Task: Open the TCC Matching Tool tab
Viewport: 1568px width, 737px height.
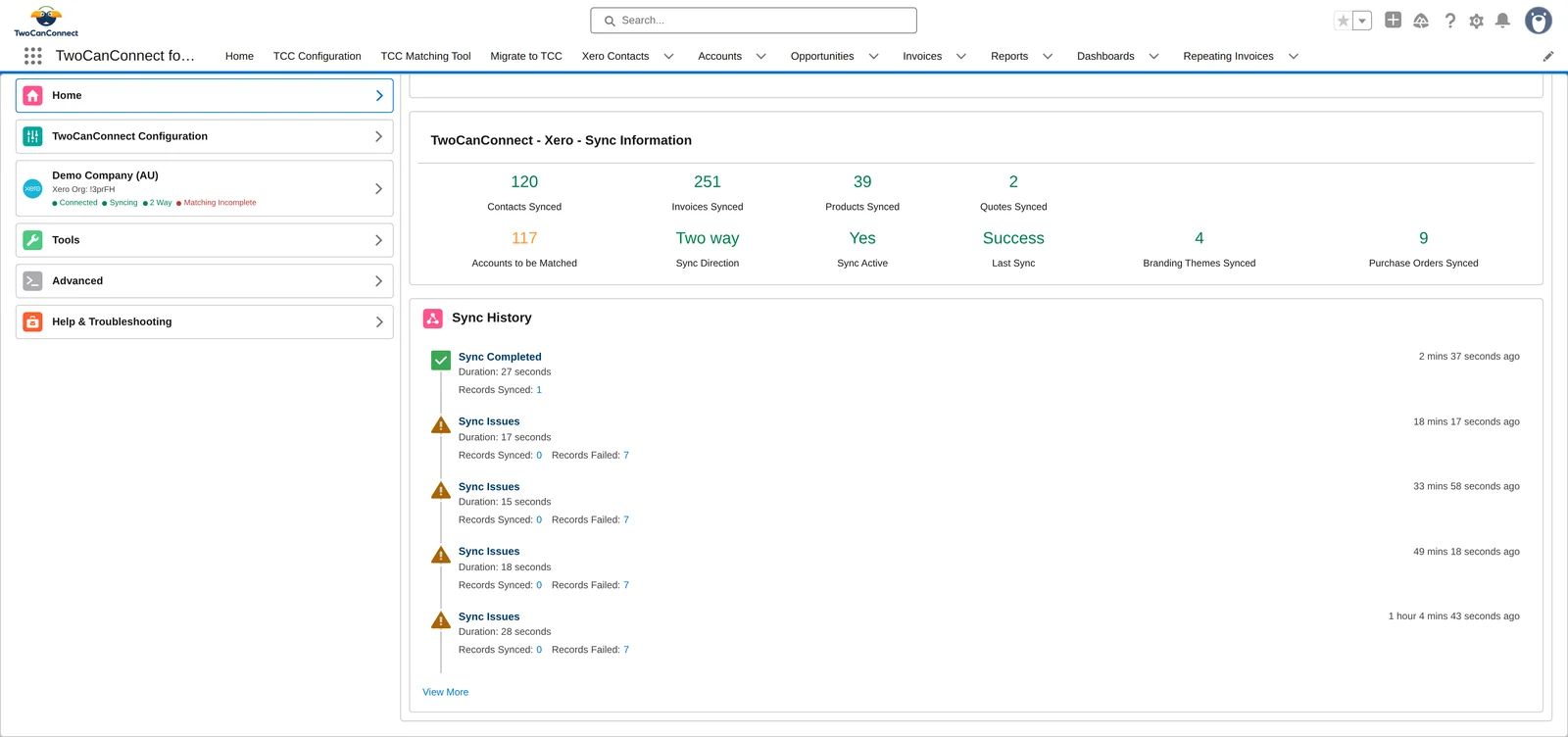Action: pos(425,56)
